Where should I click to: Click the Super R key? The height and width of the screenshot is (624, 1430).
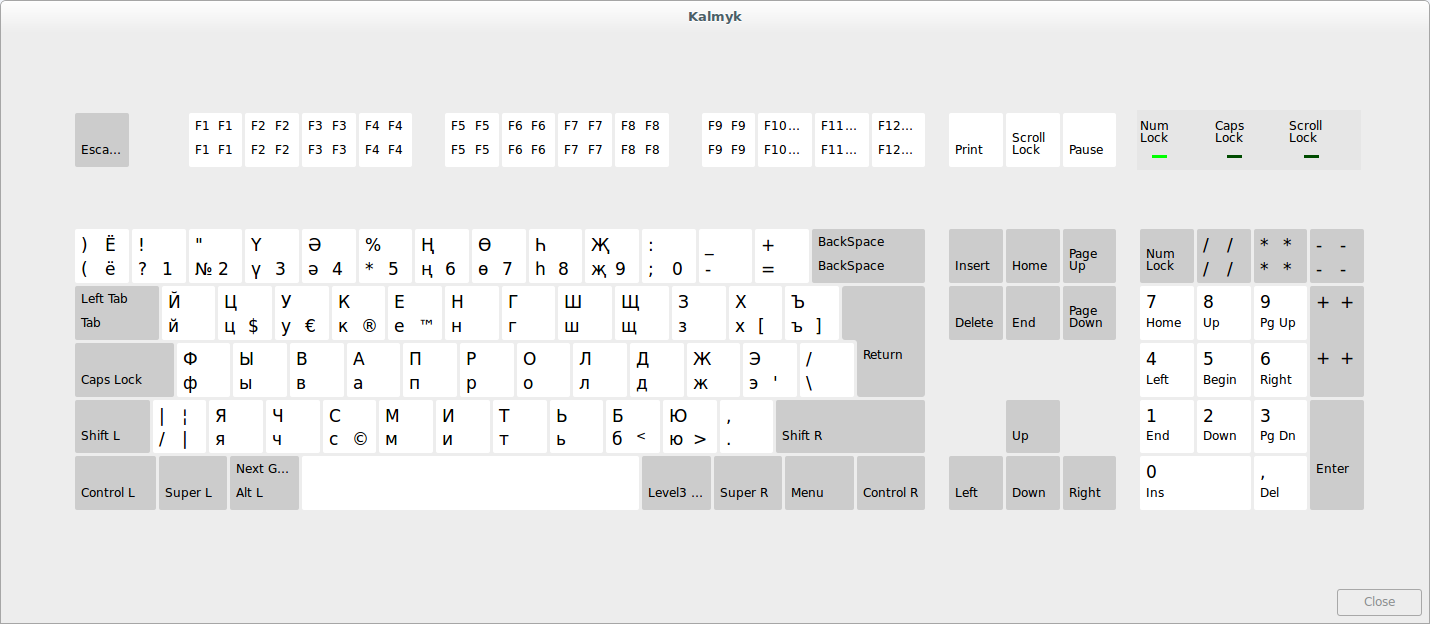pos(748,483)
